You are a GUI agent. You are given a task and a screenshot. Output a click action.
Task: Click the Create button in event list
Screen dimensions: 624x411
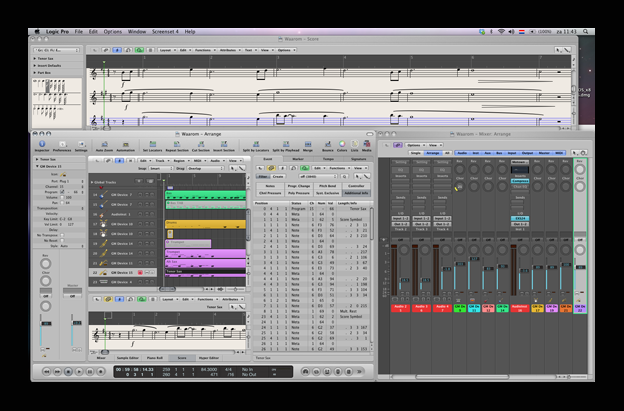pyautogui.click(x=278, y=176)
